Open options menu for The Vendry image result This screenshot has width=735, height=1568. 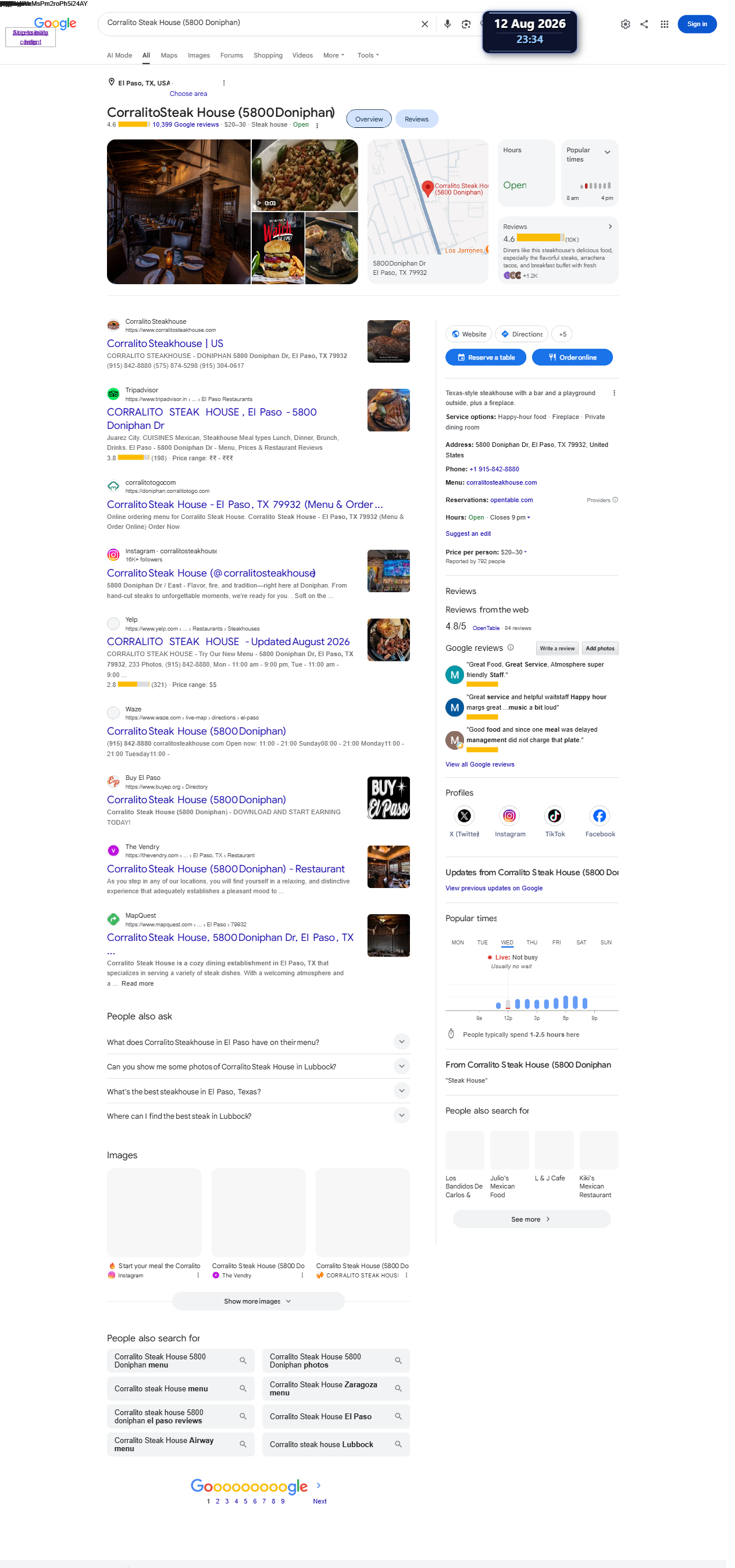(301, 1275)
